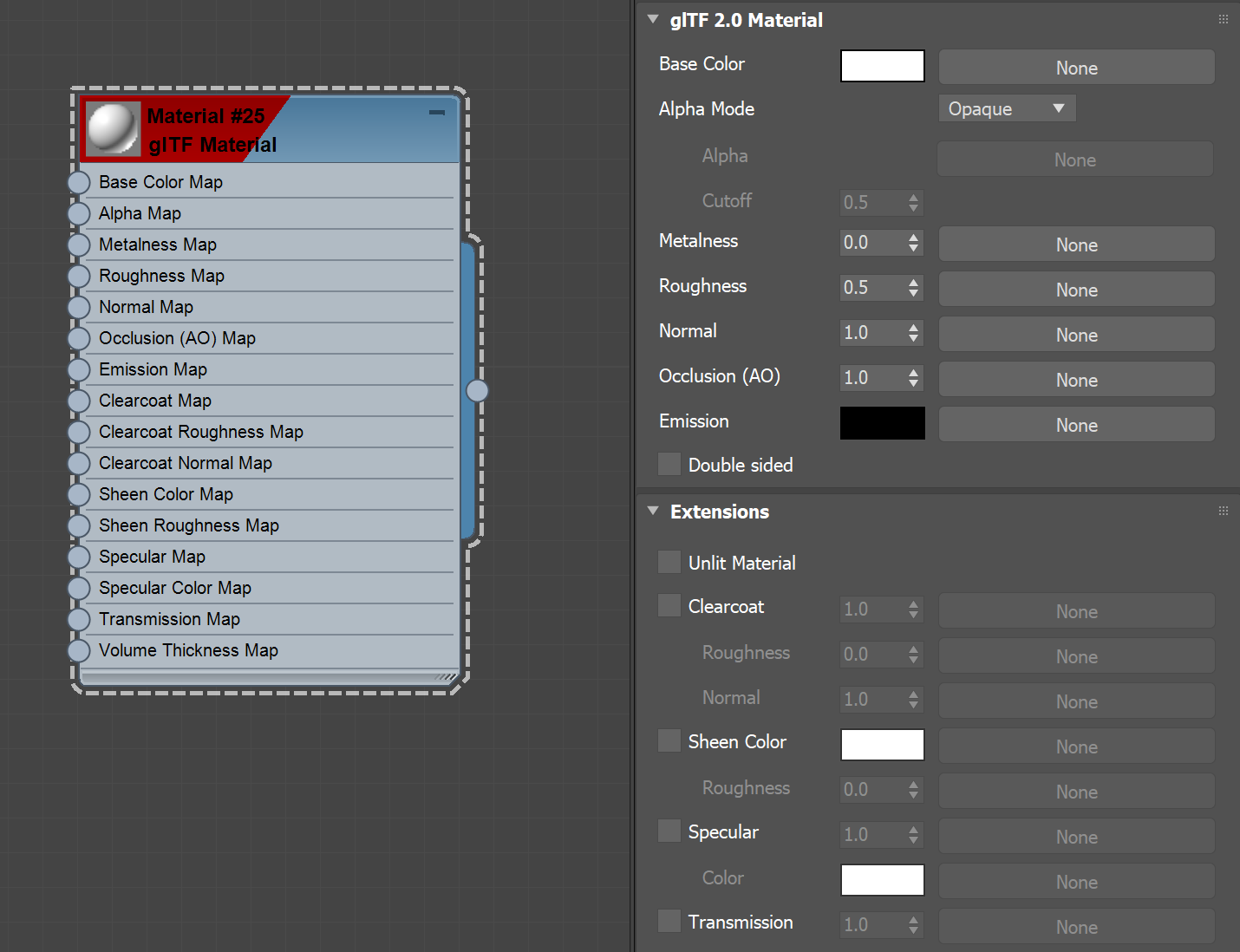Screen dimensions: 1240x952
Task: Click the Specular Map input socket
Action: click(x=79, y=557)
